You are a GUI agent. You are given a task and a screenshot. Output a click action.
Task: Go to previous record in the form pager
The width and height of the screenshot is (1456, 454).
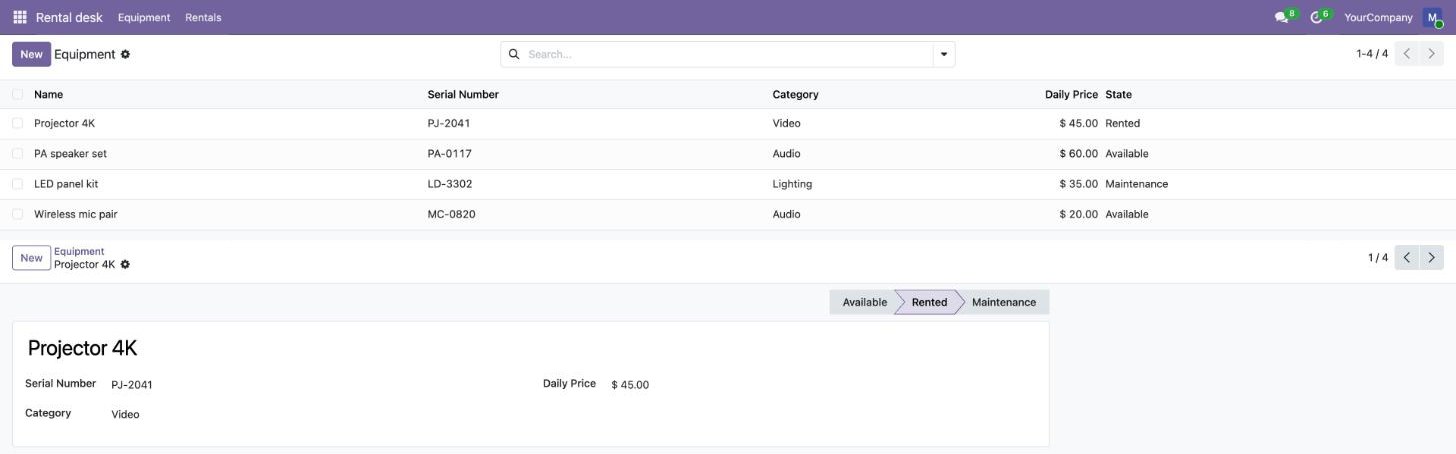pyautogui.click(x=1407, y=258)
